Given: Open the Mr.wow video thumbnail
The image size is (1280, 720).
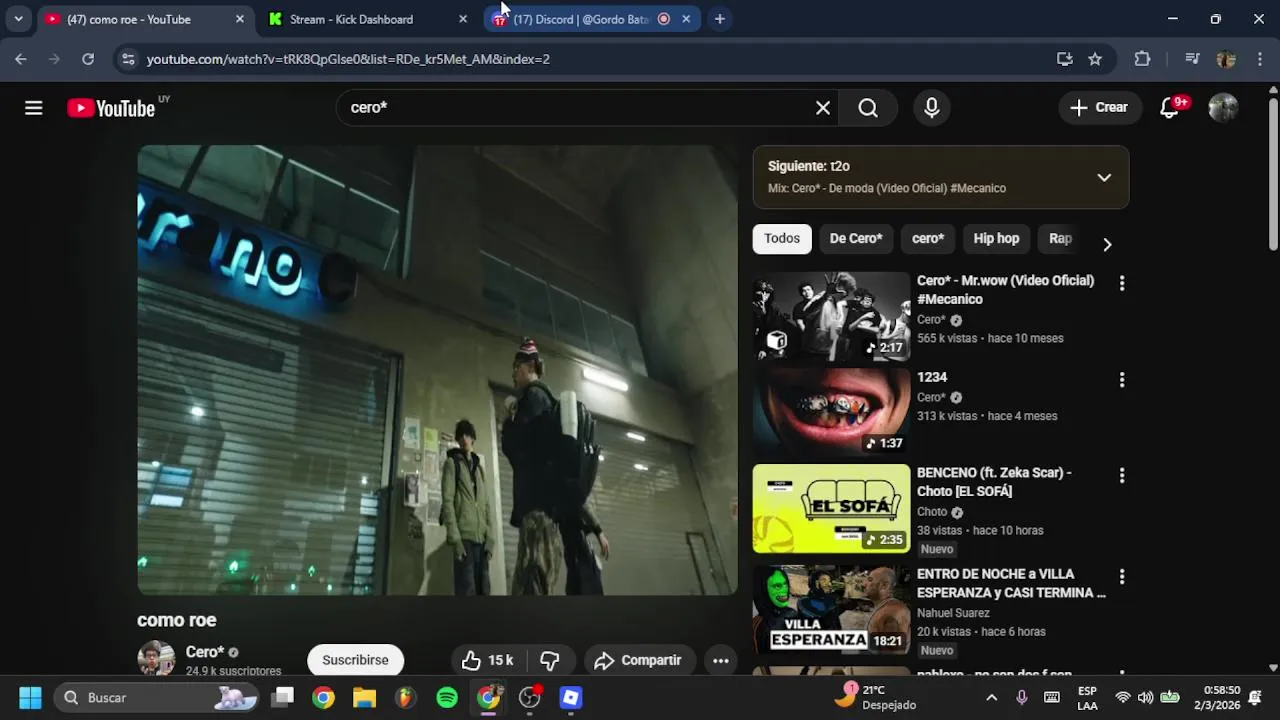Looking at the screenshot, I should [831, 316].
